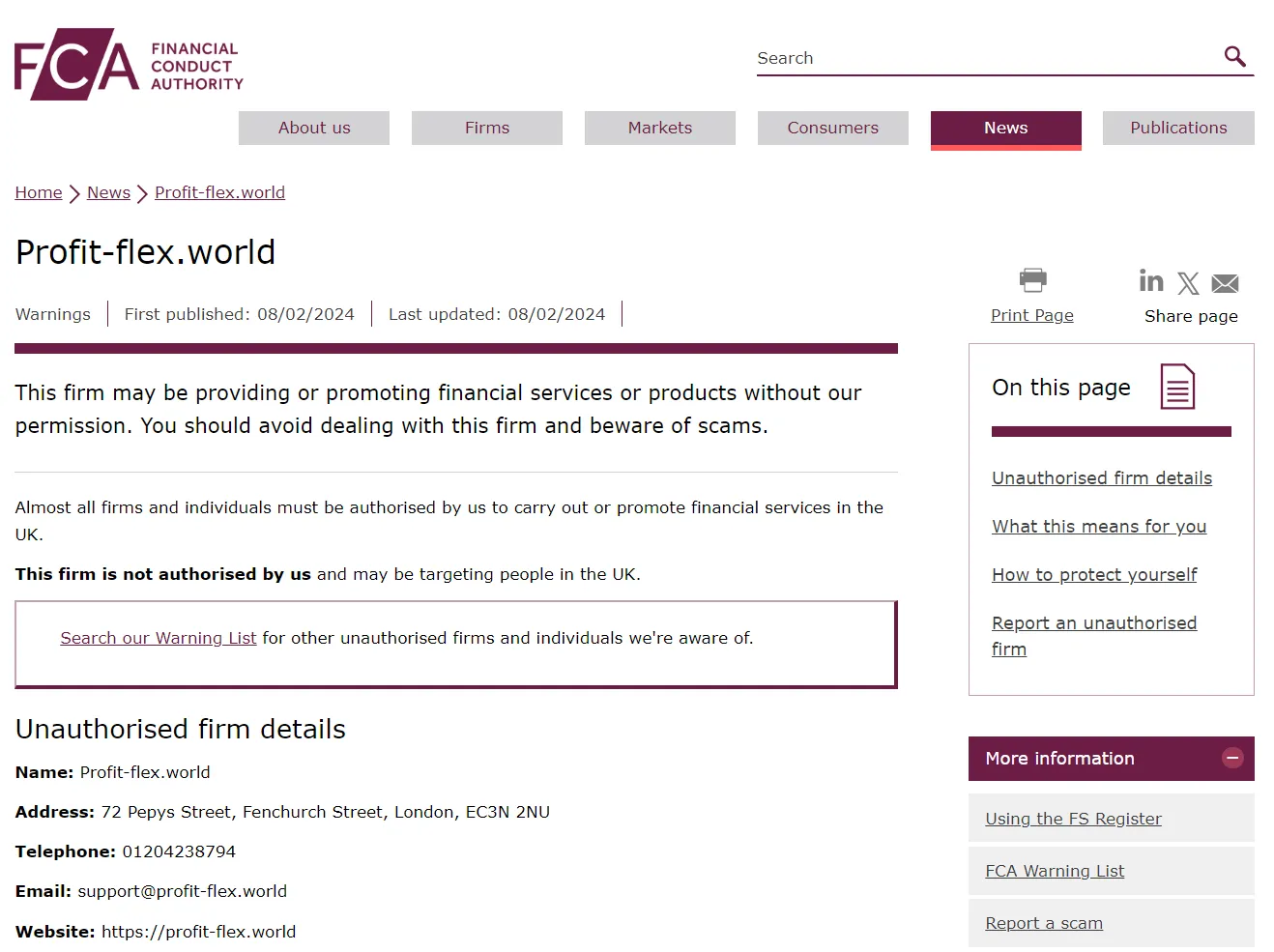This screenshot has height=952, width=1274.
Task: Share page on LinkedIn
Action: (x=1151, y=280)
